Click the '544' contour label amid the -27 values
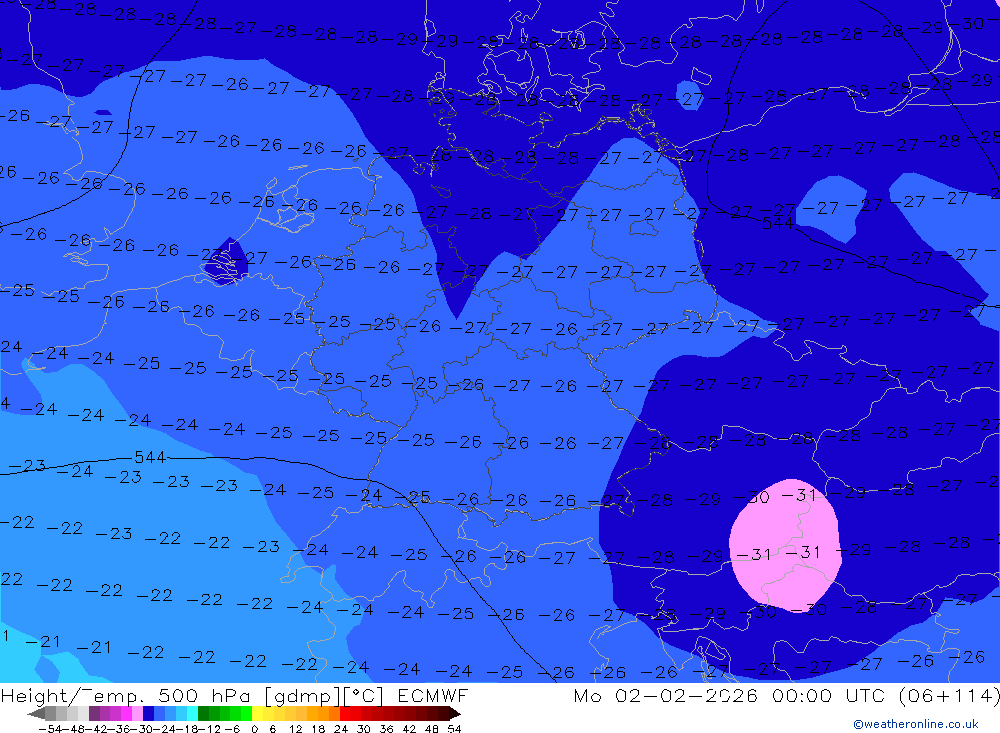 click(777, 223)
